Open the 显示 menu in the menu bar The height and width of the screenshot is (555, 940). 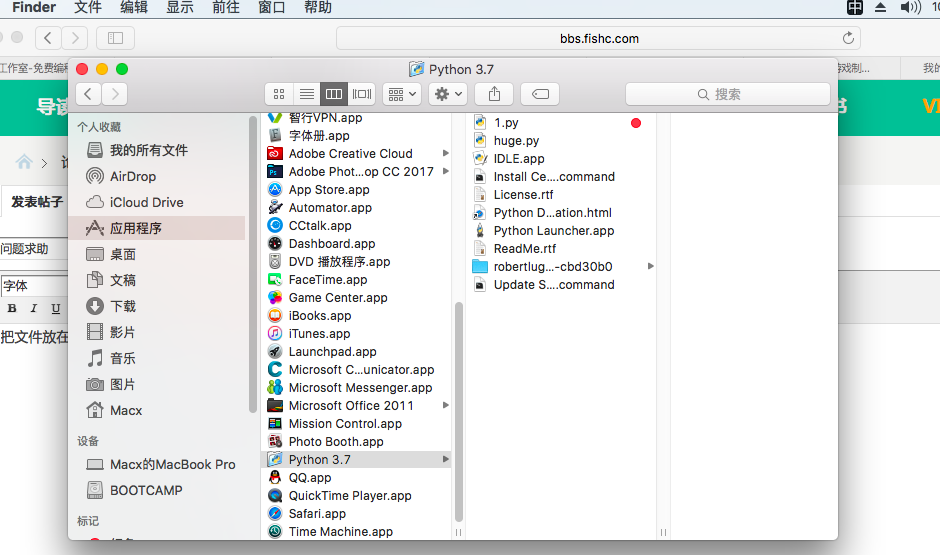[x=180, y=8]
